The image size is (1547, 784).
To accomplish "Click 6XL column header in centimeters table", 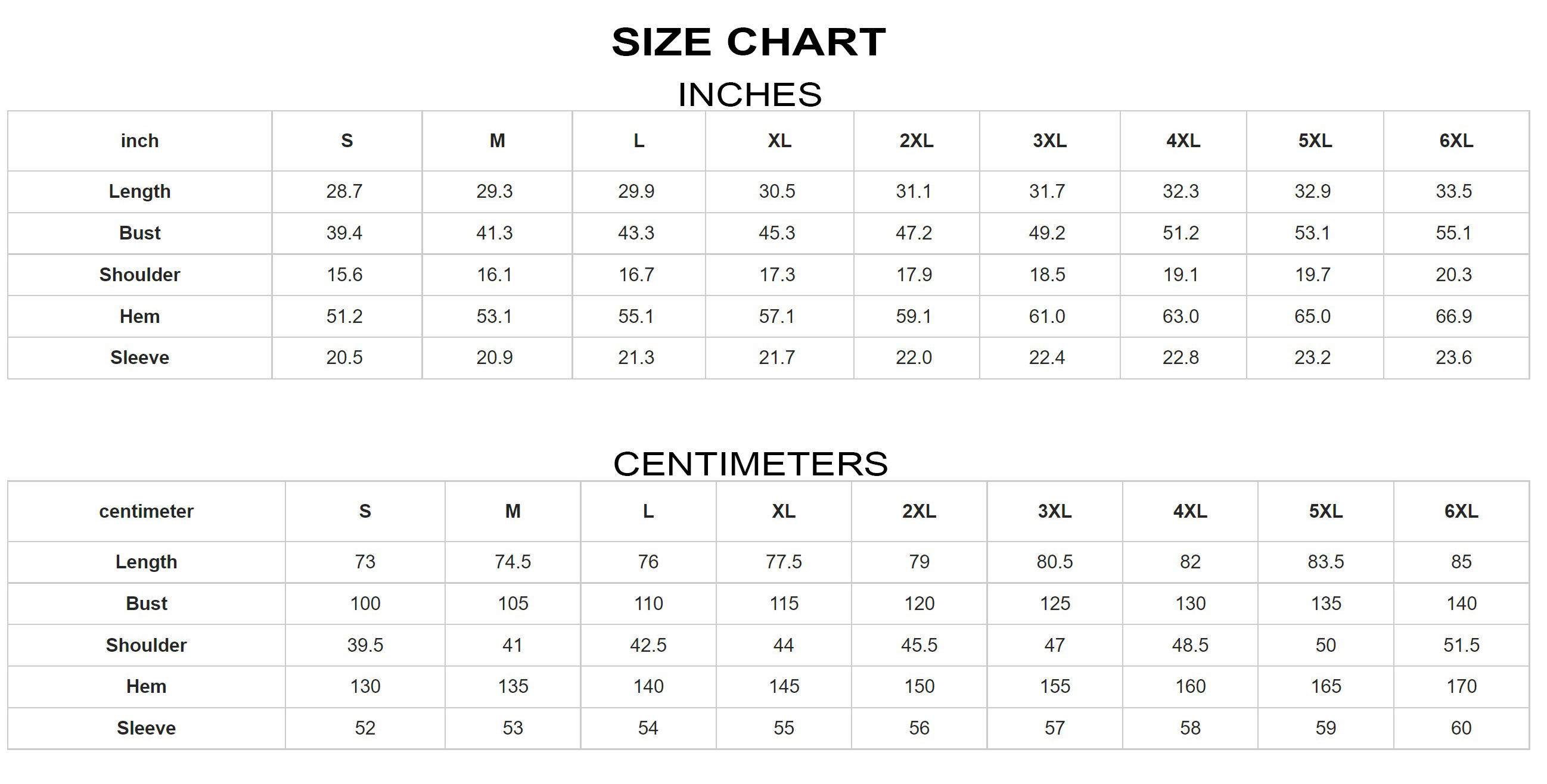I will coord(1461,512).
